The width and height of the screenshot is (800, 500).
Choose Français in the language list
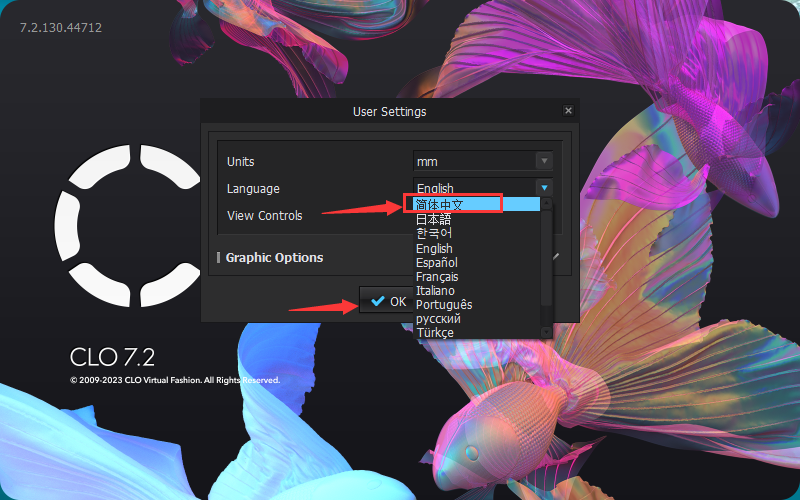pyautogui.click(x=477, y=277)
